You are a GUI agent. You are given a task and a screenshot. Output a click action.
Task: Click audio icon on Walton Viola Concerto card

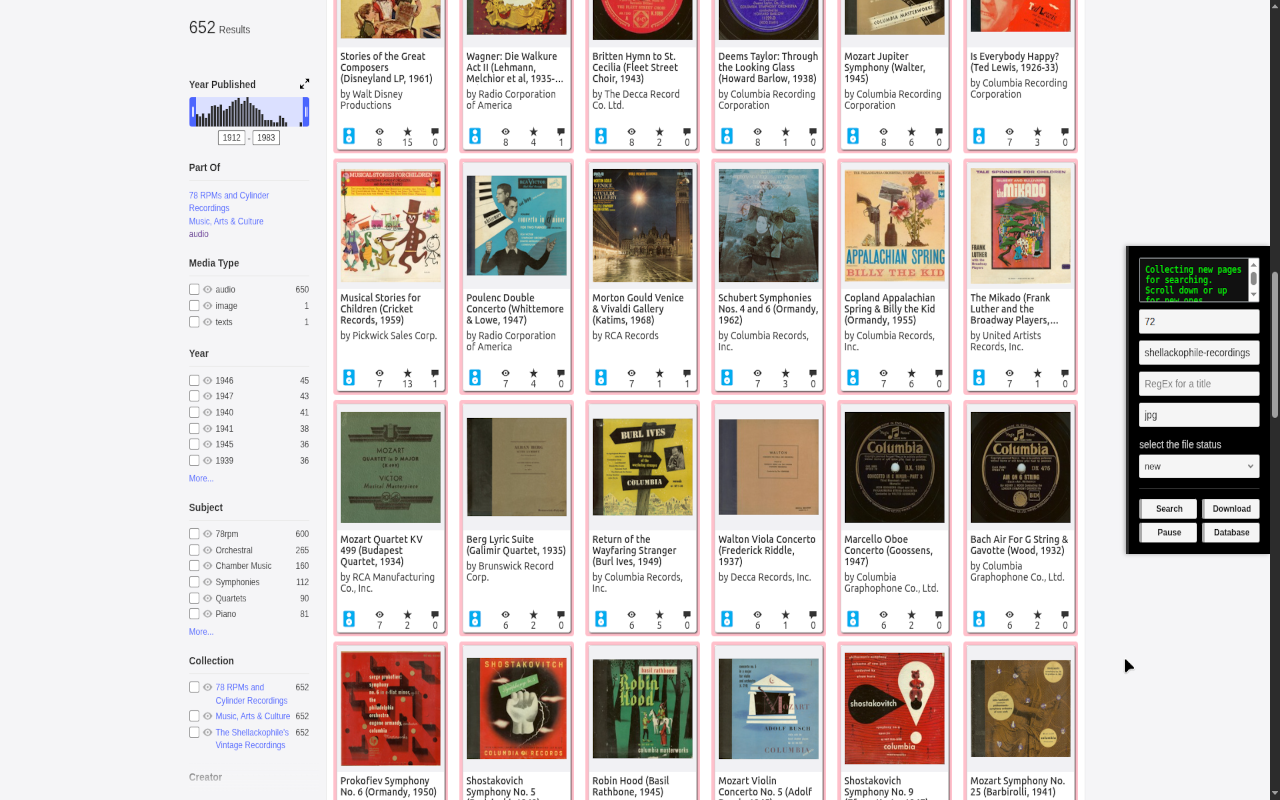coord(727,619)
